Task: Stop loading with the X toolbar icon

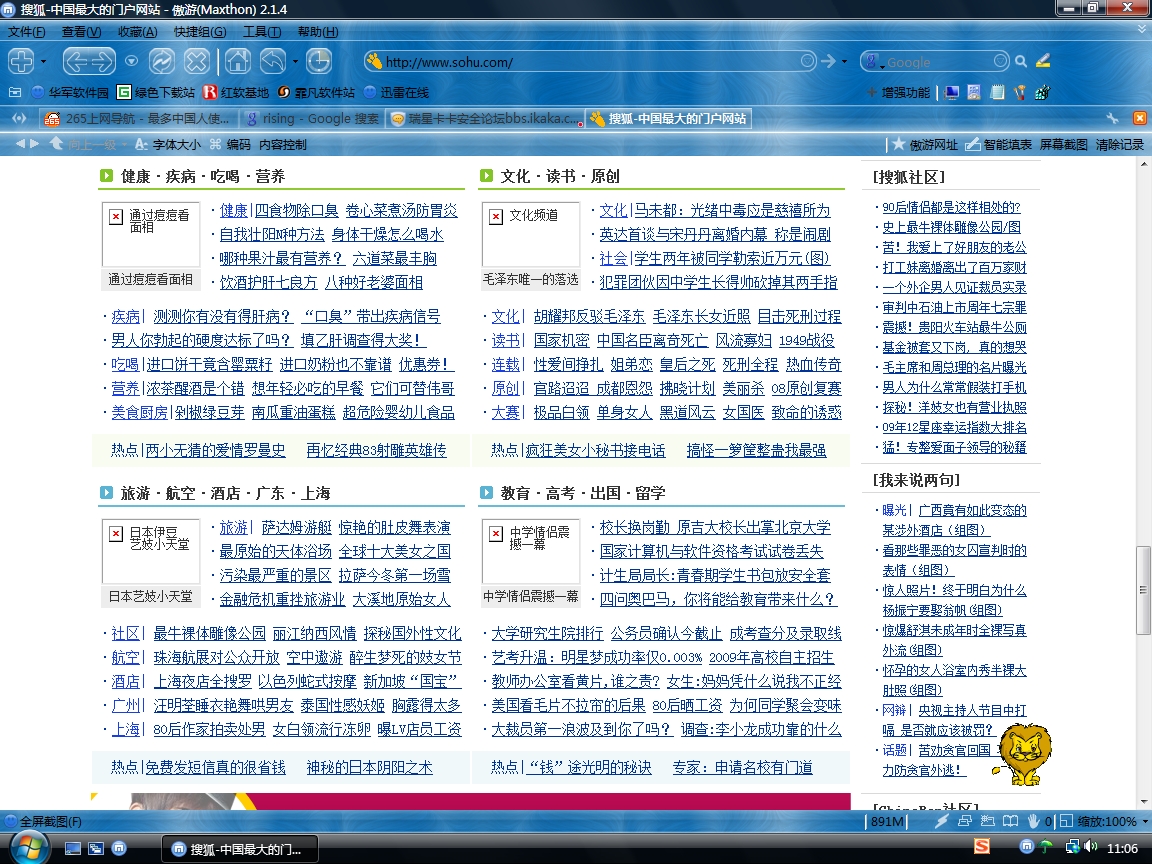Action: click(196, 61)
